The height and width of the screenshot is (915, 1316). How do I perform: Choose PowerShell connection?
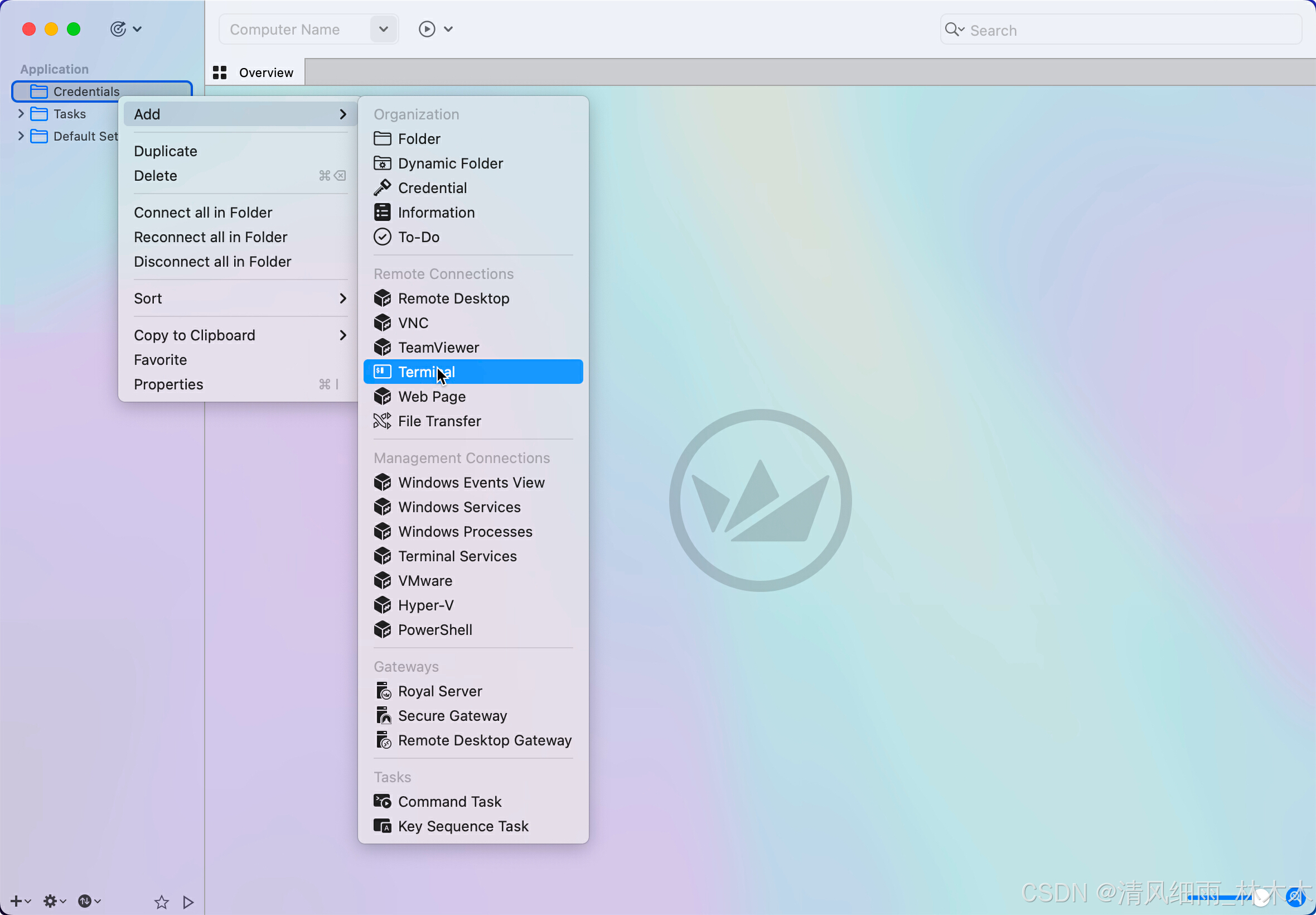coord(473,630)
